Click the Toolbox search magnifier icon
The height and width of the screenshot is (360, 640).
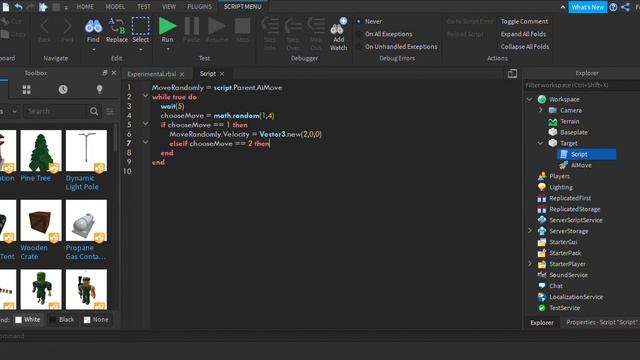click(94, 111)
